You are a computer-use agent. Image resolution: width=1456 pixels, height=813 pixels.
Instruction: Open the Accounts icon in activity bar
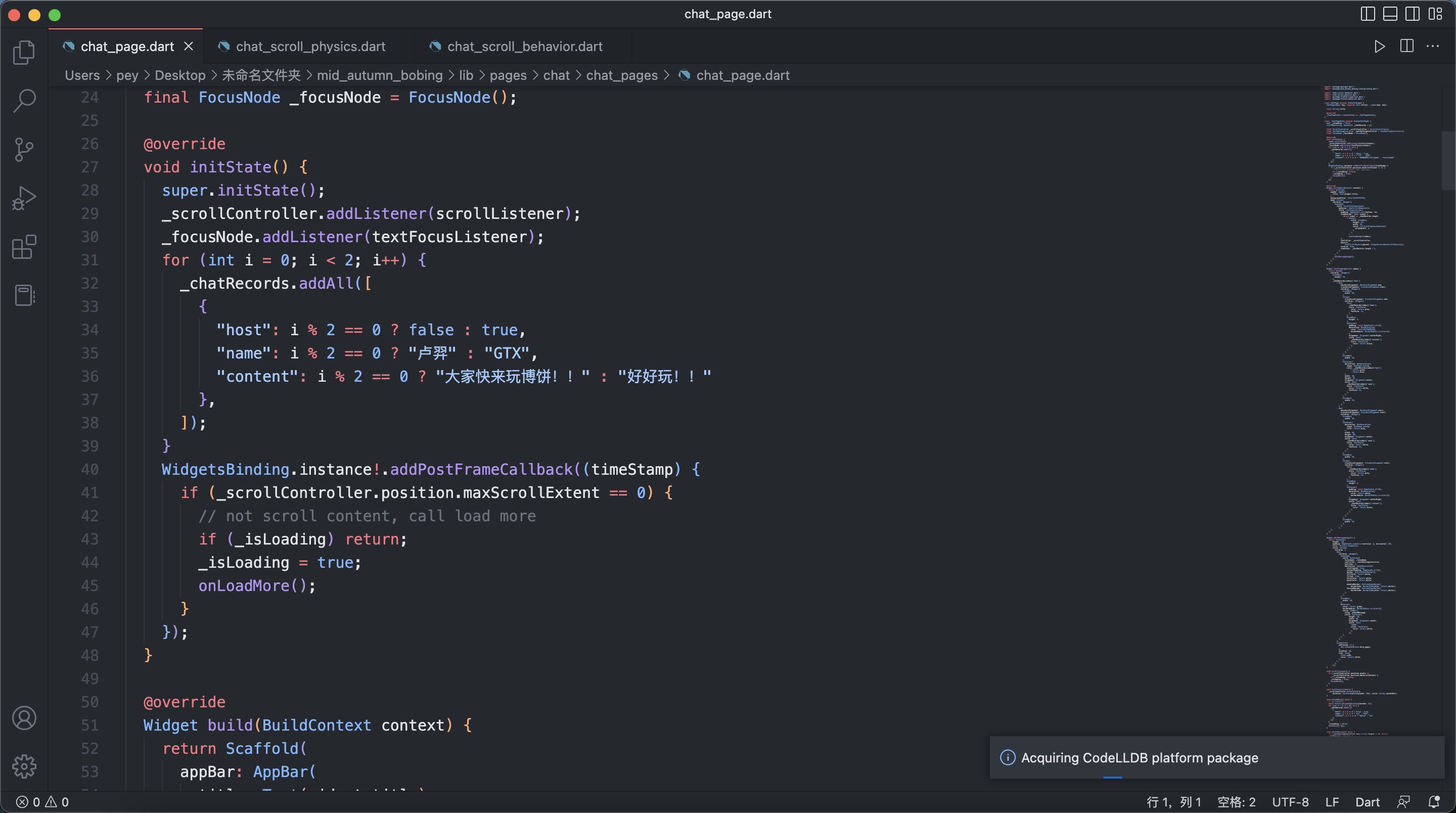pyautogui.click(x=24, y=718)
